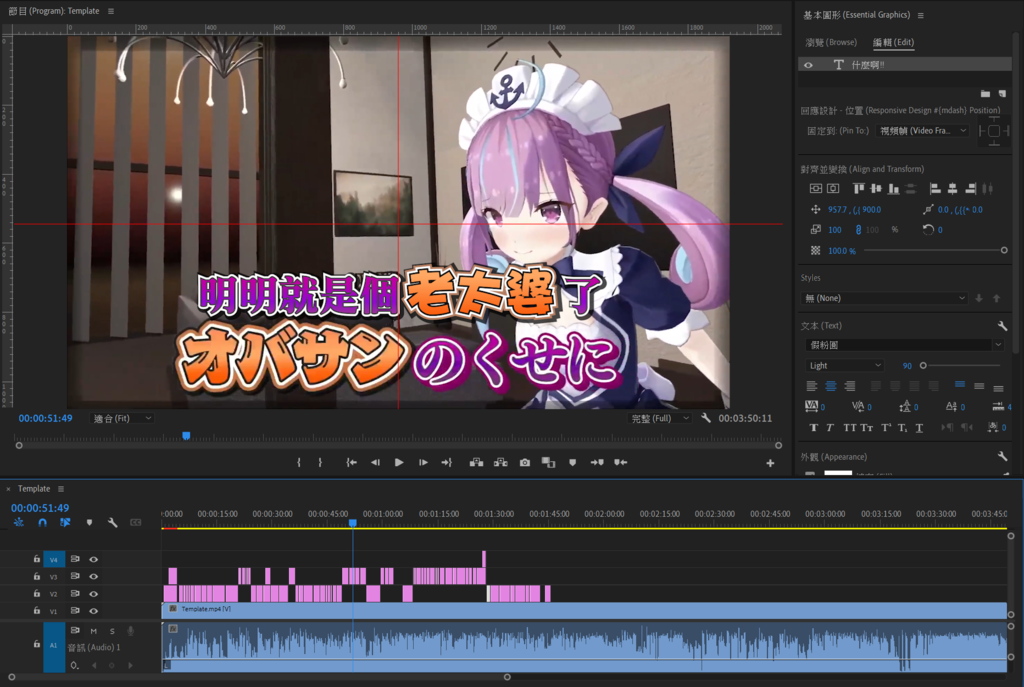Click the Align Top icon
The width and height of the screenshot is (1024, 687).
click(x=859, y=189)
